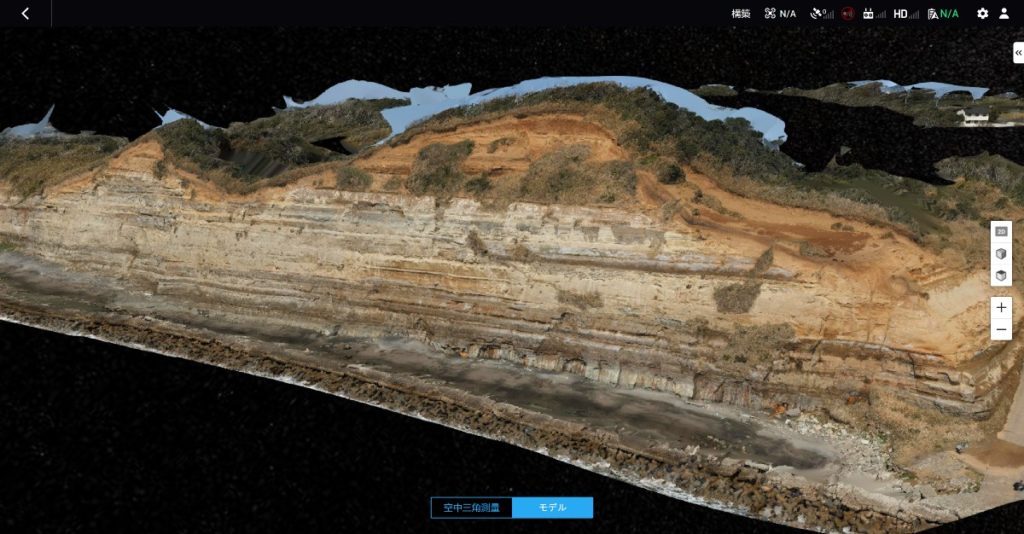This screenshot has width=1024, height=534.
Task: Click the 構築 label in top bar
Action: coord(740,13)
